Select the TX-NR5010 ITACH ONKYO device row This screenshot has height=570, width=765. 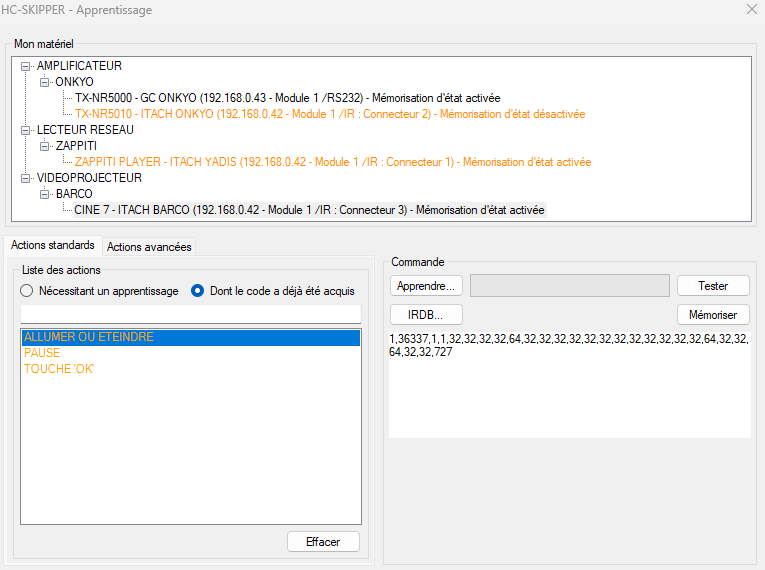click(x=330, y=114)
